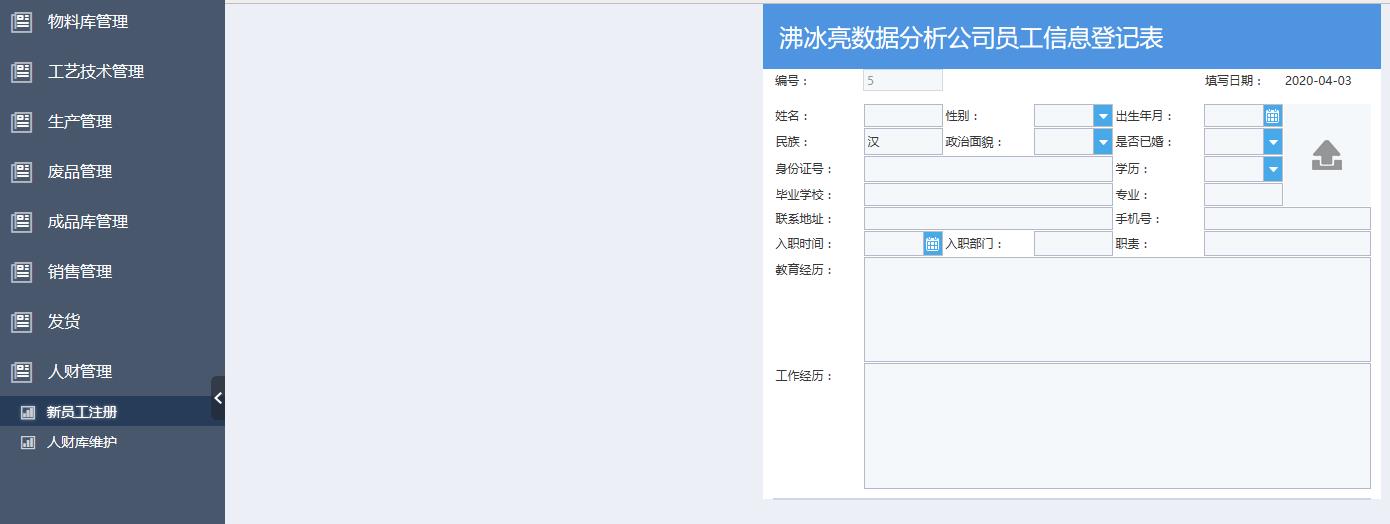Click the chart icon beside 新员工注册

[x=28, y=412]
